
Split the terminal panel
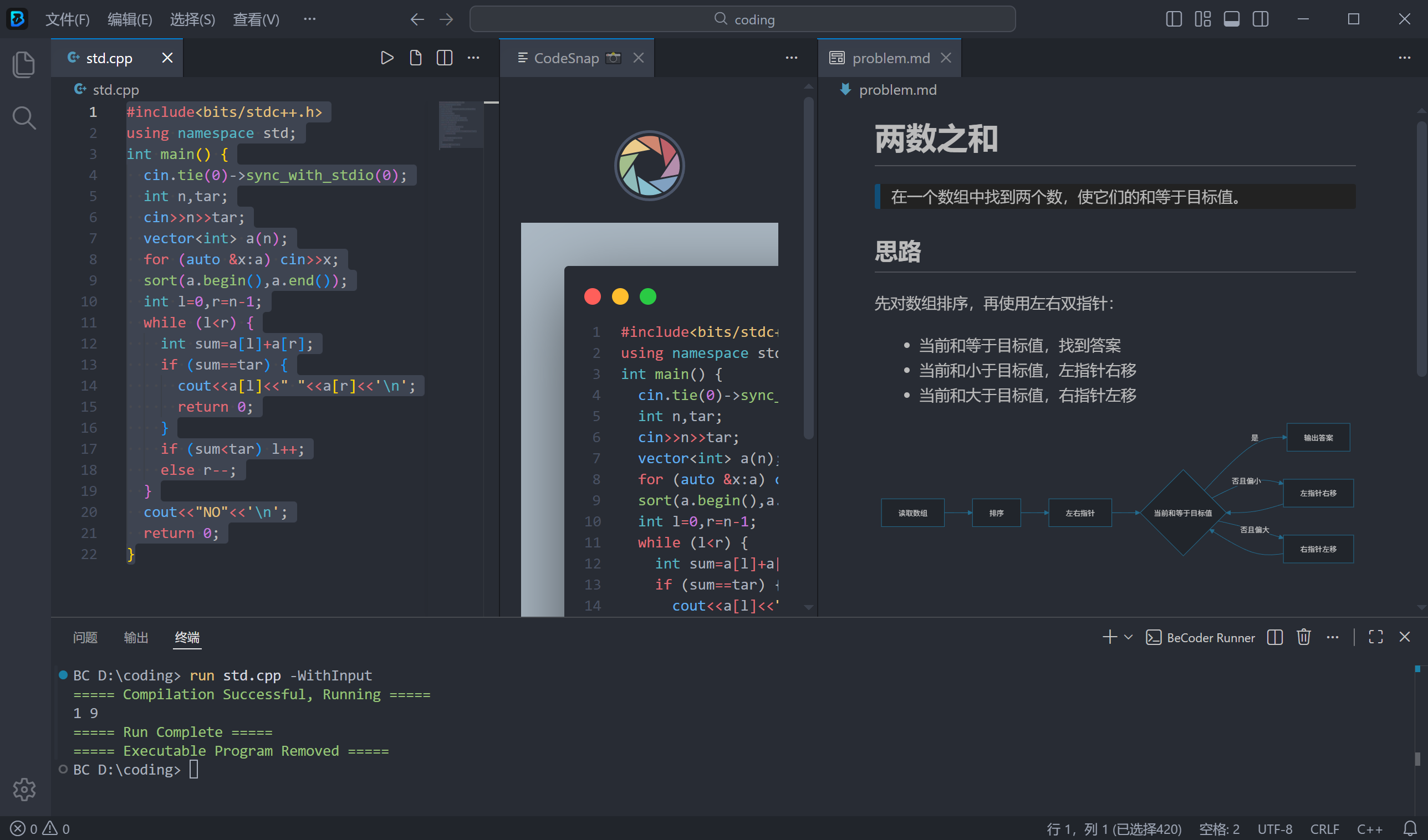pos(1275,637)
